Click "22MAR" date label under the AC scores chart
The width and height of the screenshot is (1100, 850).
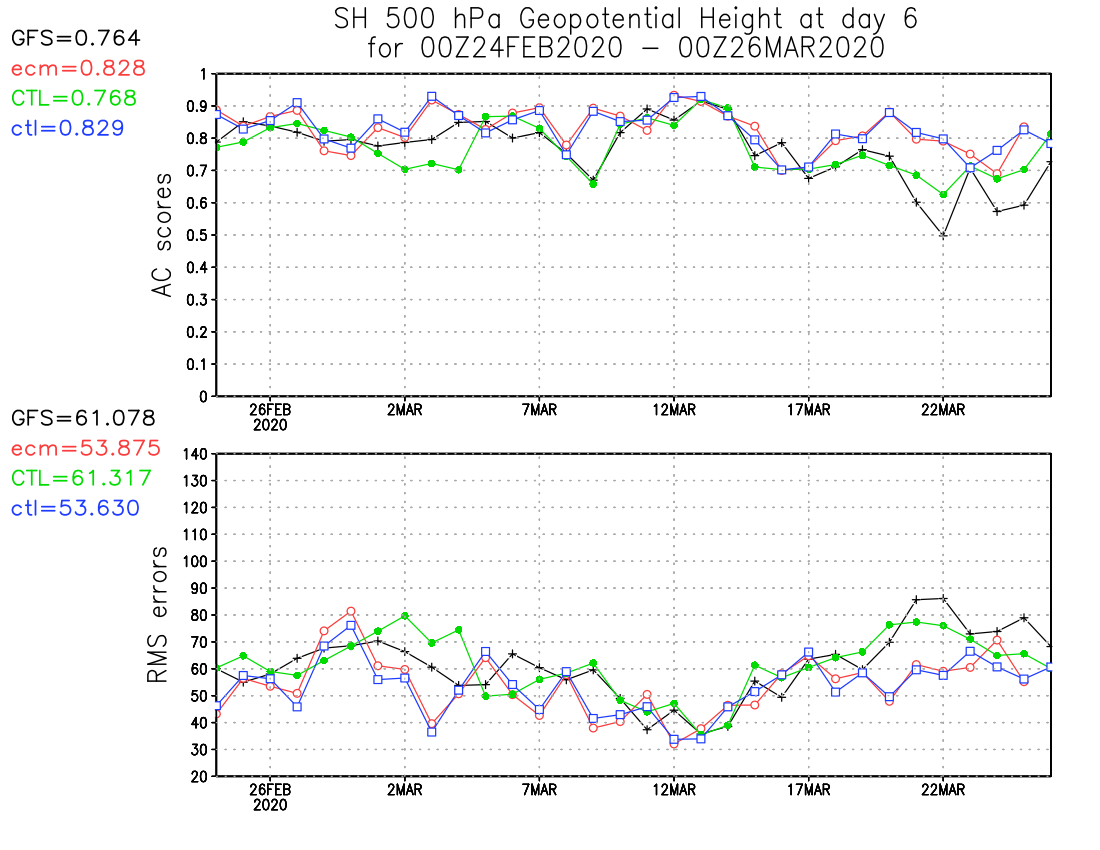[943, 410]
